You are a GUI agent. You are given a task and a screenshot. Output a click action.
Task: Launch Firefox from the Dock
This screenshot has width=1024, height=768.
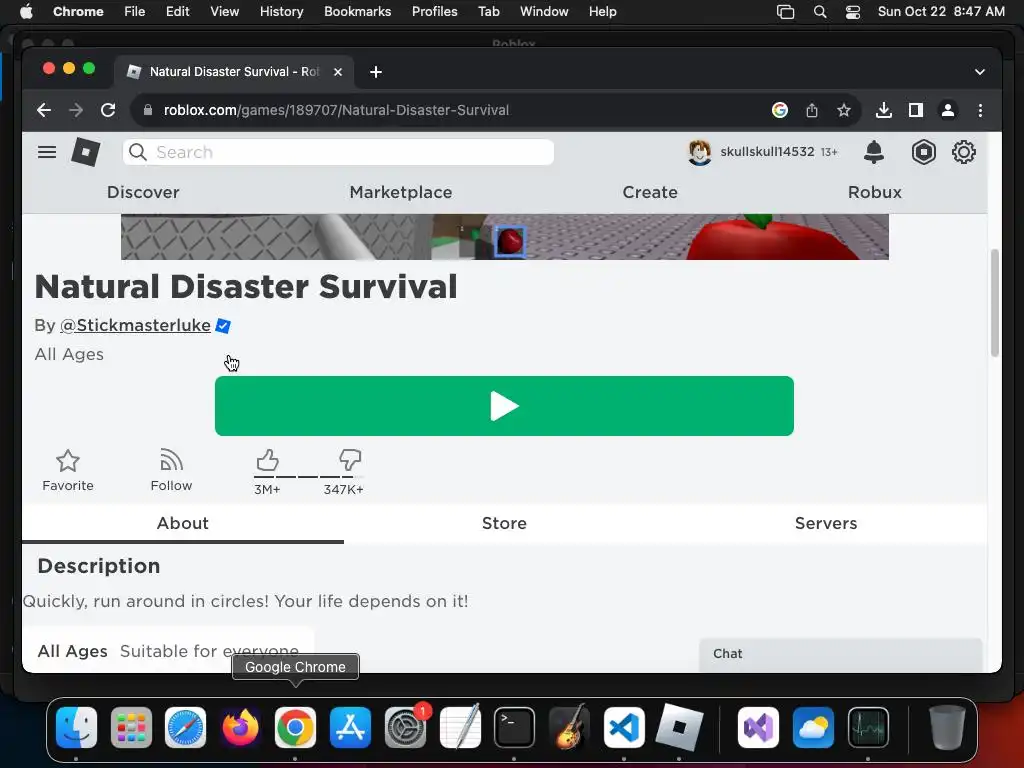[x=240, y=728]
